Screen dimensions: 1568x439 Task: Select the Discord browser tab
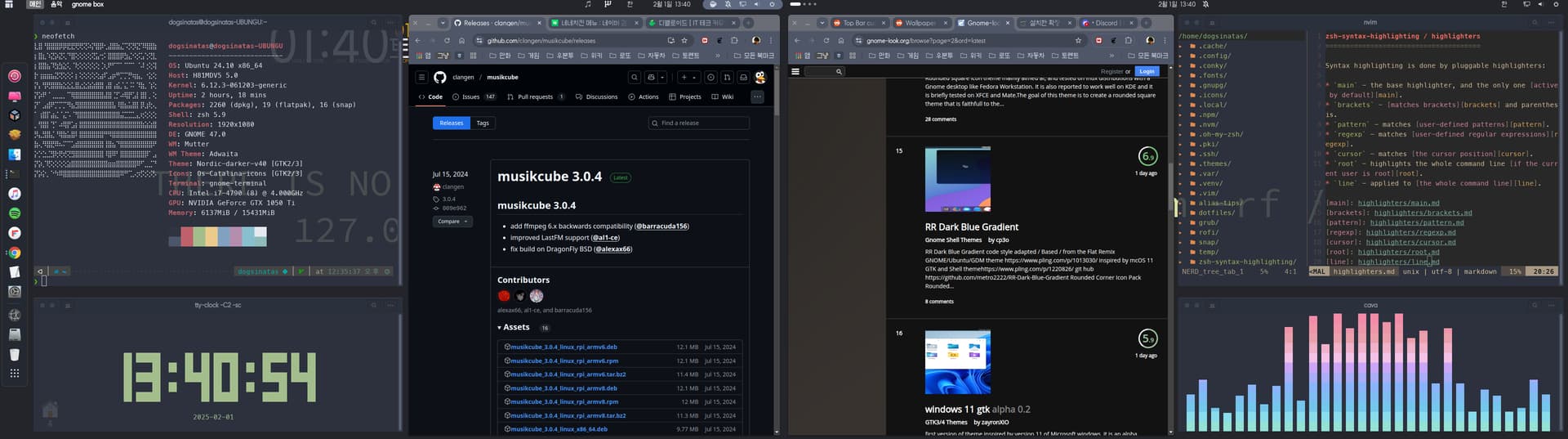click(x=1107, y=23)
